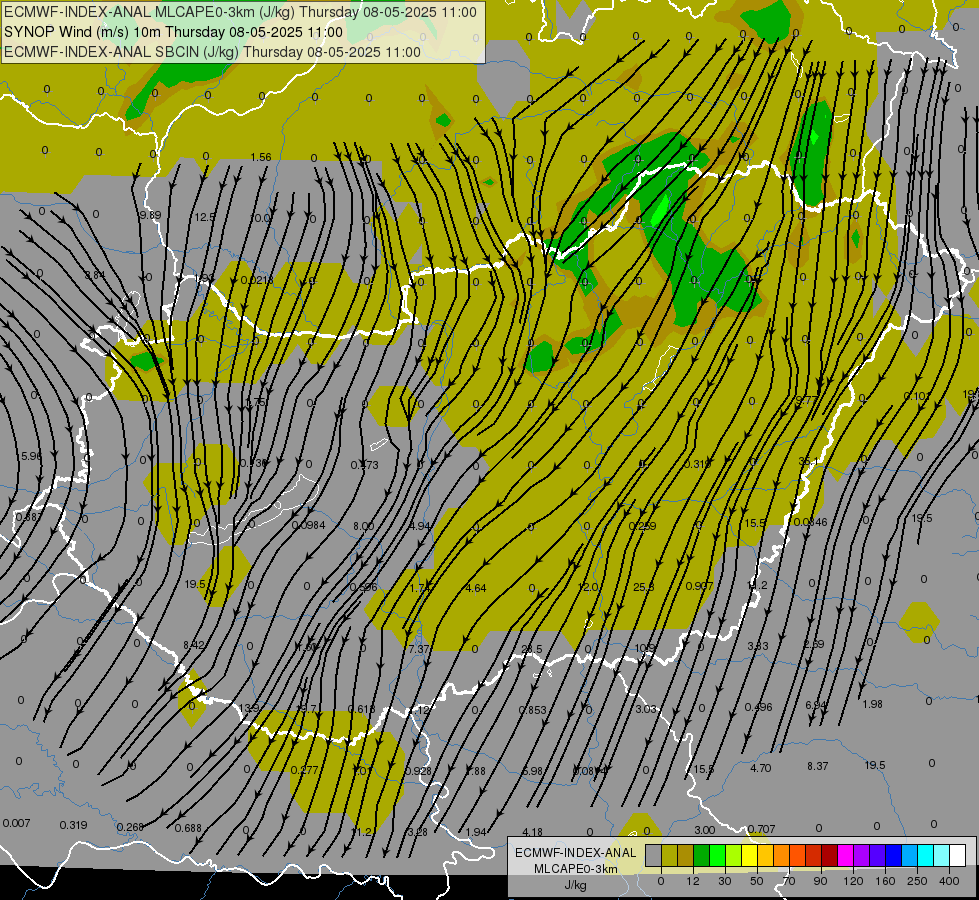The height and width of the screenshot is (900, 979).
Task: Click the map value 3.00
Action: tap(704, 831)
